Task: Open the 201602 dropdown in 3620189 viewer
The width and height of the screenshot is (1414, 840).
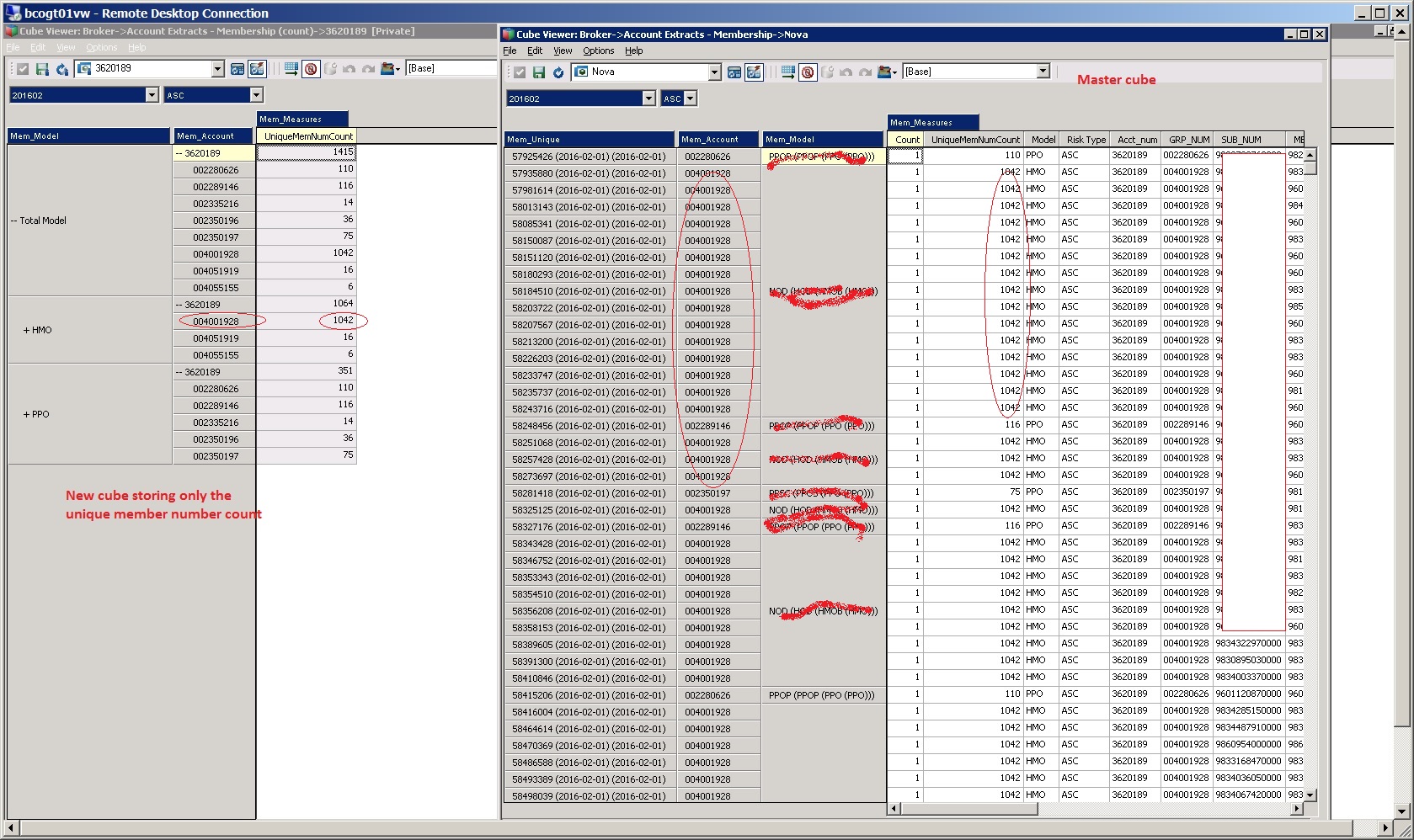Action: (x=152, y=95)
